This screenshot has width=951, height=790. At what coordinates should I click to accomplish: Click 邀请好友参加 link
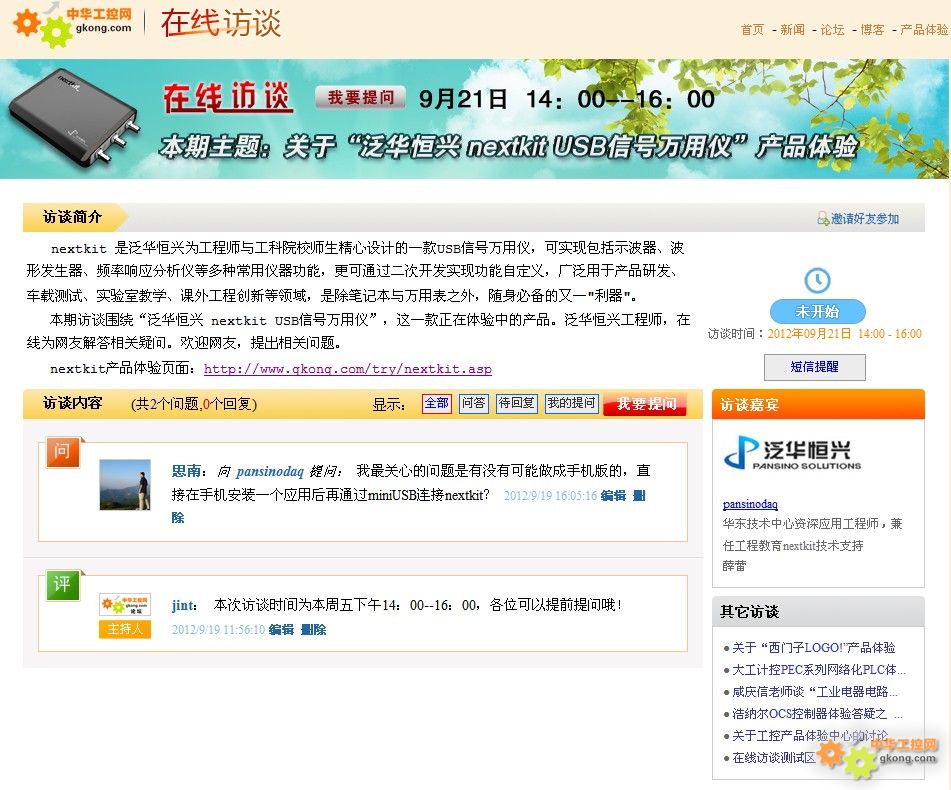tap(865, 218)
